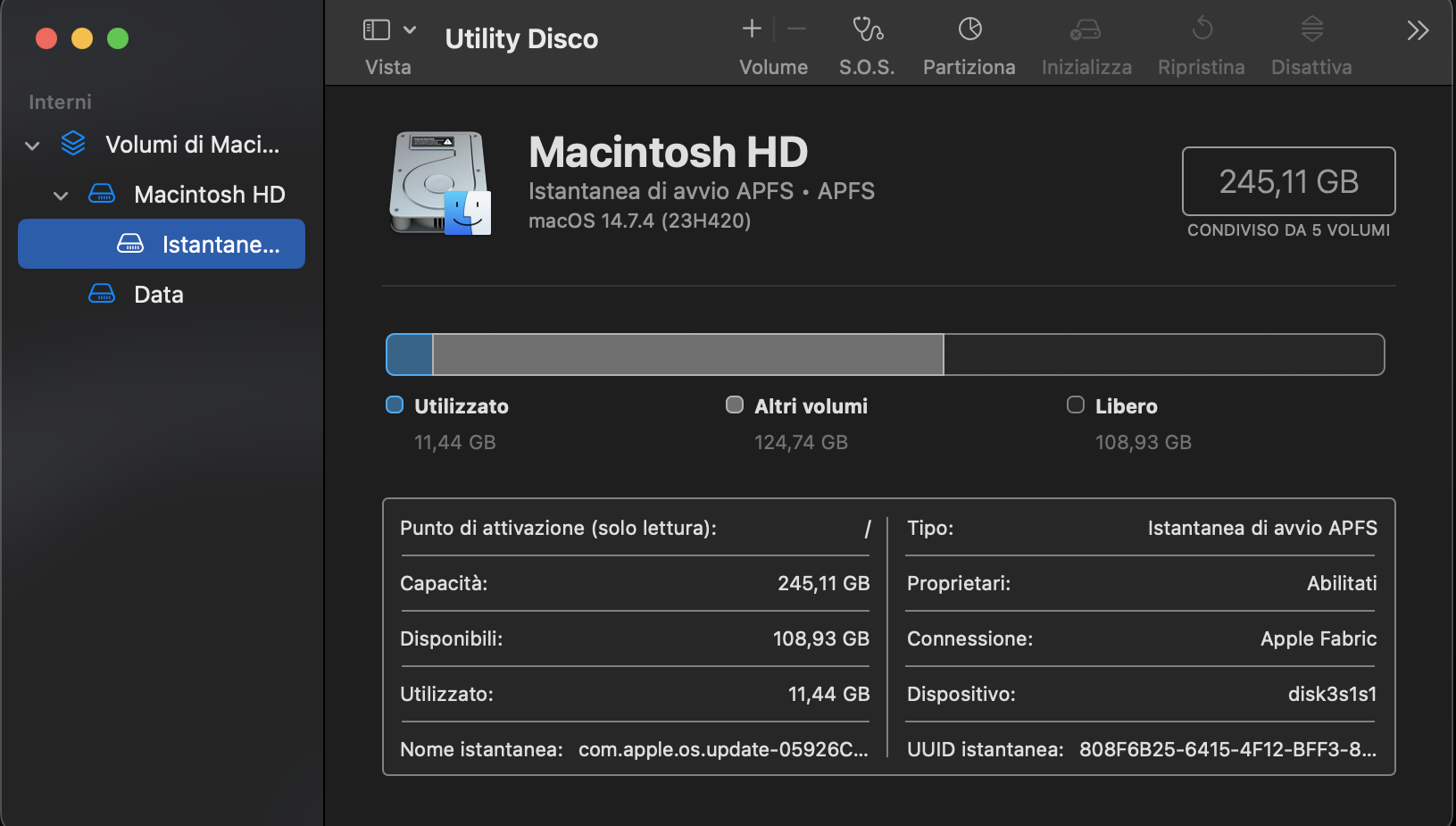Click the Inizializza erase icon

(1085, 29)
